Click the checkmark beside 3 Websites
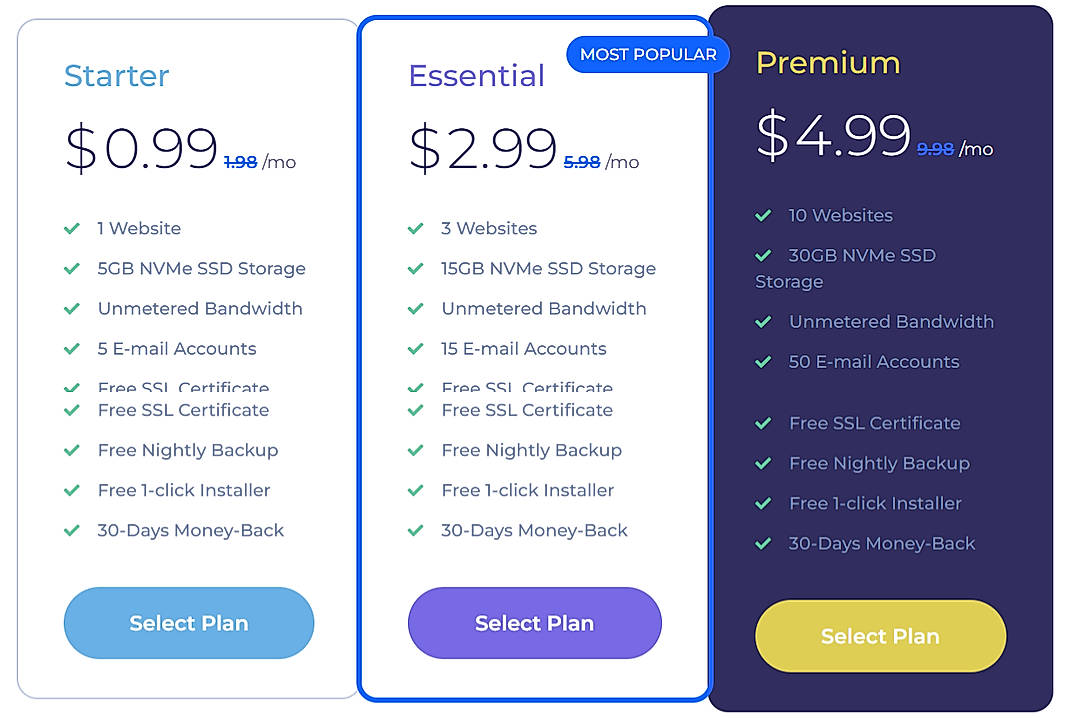 click(418, 228)
